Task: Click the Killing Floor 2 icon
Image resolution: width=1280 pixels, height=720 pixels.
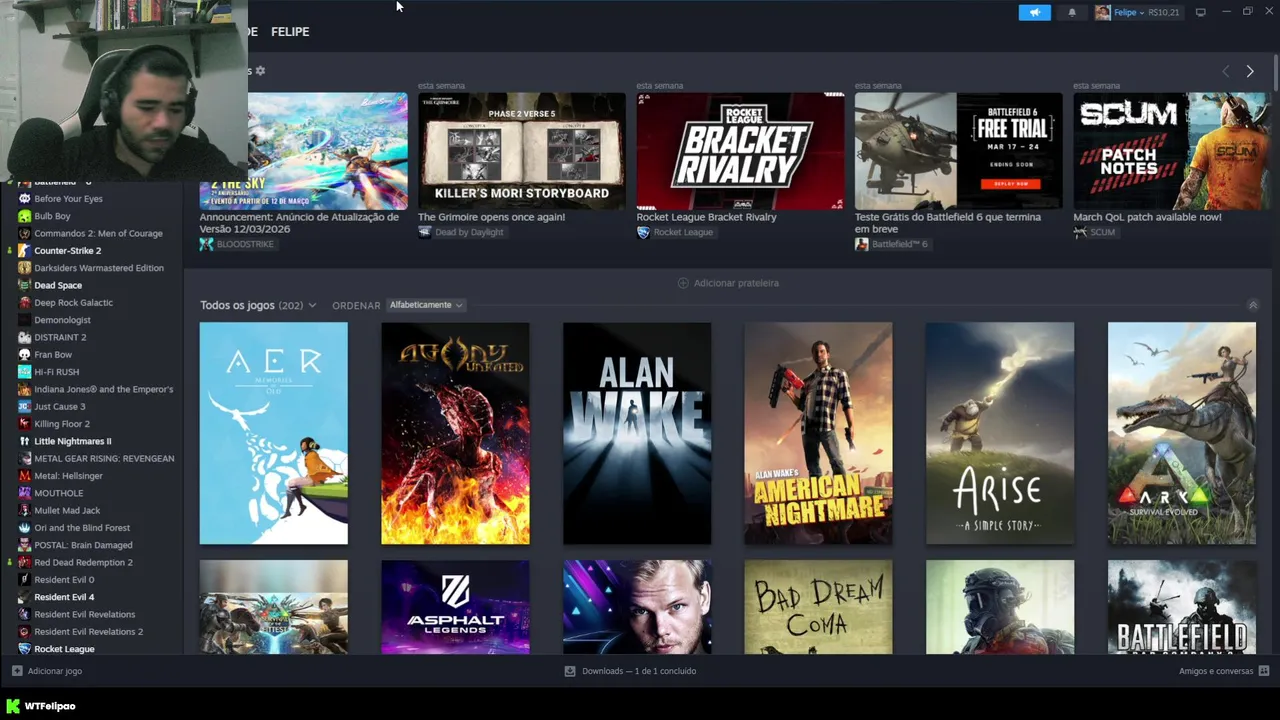Action: click(25, 424)
